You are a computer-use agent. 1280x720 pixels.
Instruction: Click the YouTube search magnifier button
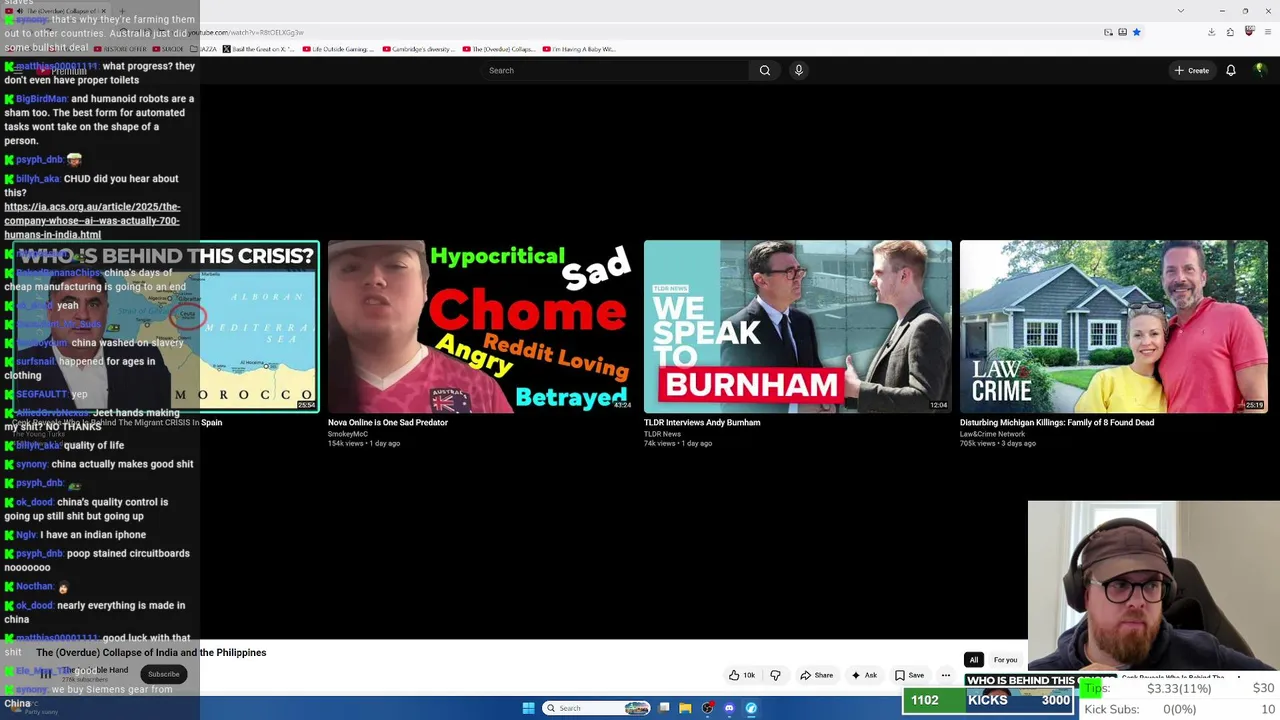(x=764, y=70)
